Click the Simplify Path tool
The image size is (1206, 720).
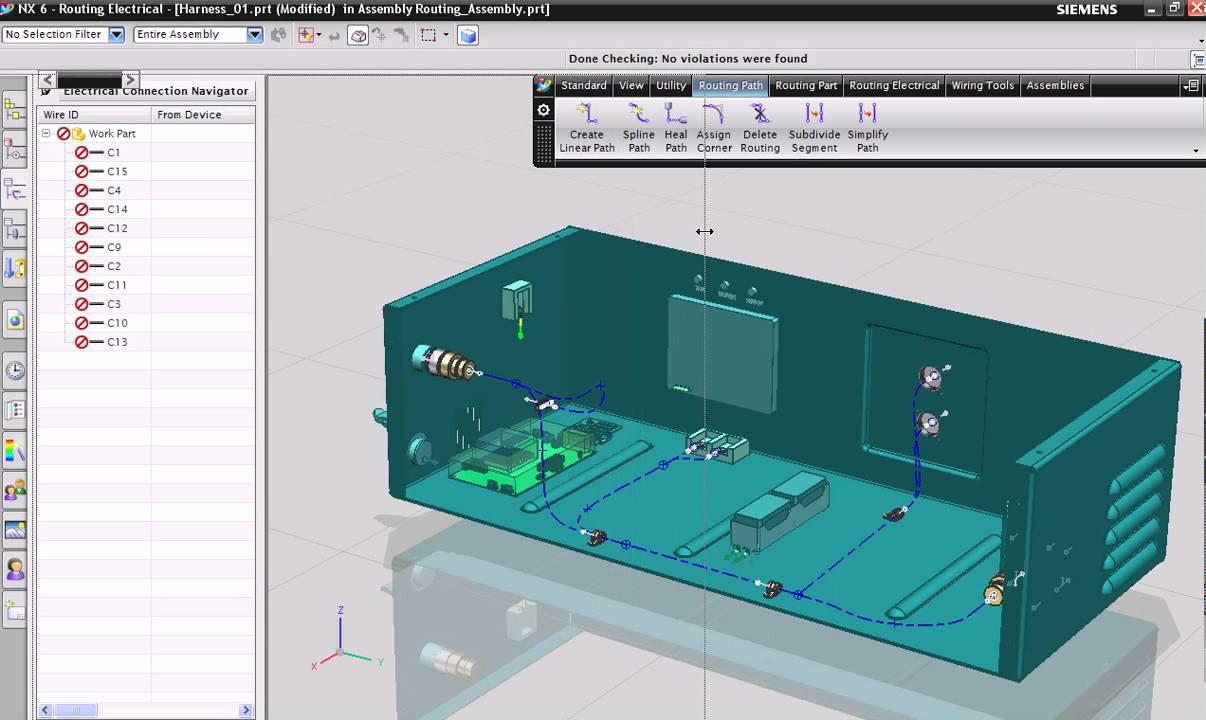pyautogui.click(x=867, y=128)
